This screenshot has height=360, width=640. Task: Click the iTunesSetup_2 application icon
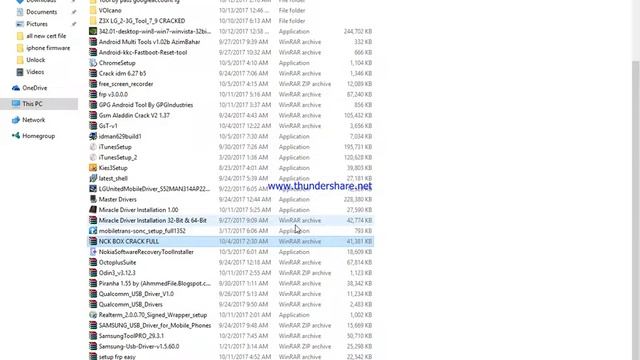93,157
